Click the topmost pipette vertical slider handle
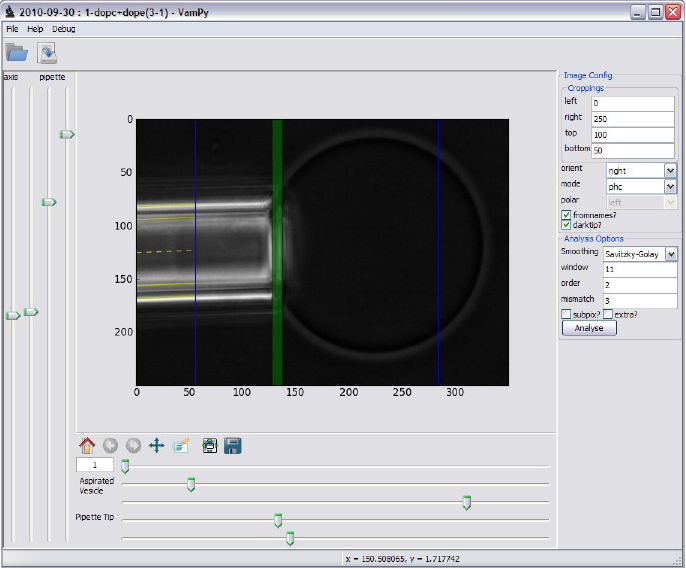This screenshot has height=568, width=686. click(x=67, y=134)
